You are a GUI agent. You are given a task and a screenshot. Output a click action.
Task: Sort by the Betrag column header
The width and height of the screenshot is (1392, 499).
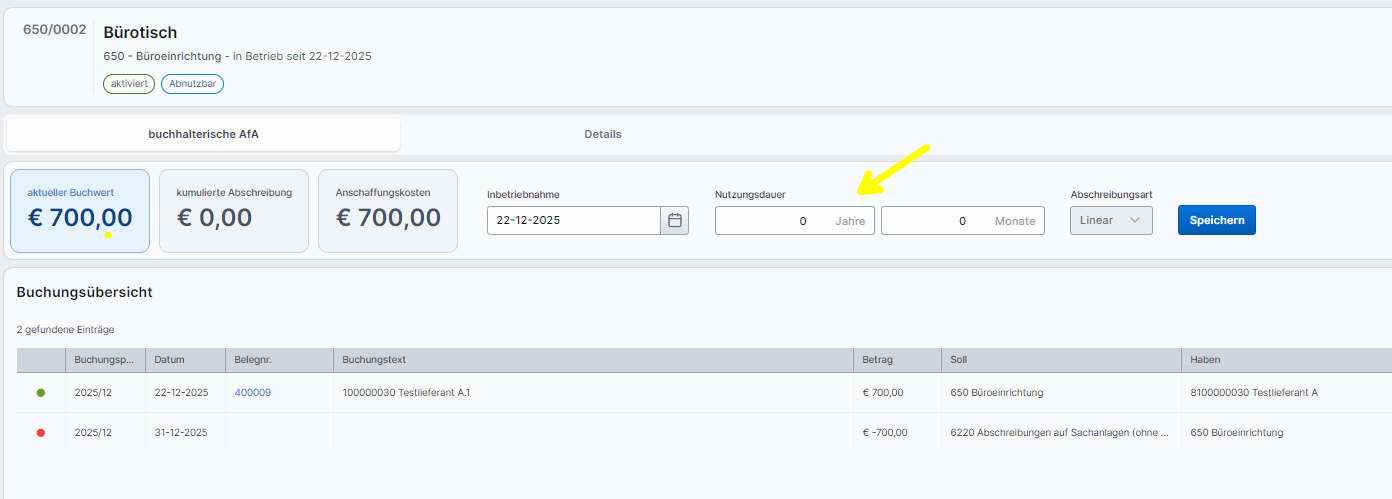coord(877,360)
